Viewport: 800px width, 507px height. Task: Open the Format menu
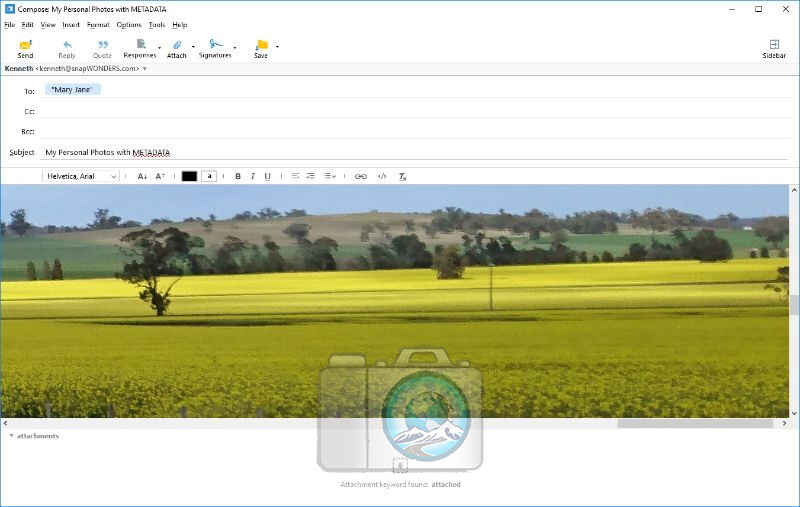(x=98, y=24)
